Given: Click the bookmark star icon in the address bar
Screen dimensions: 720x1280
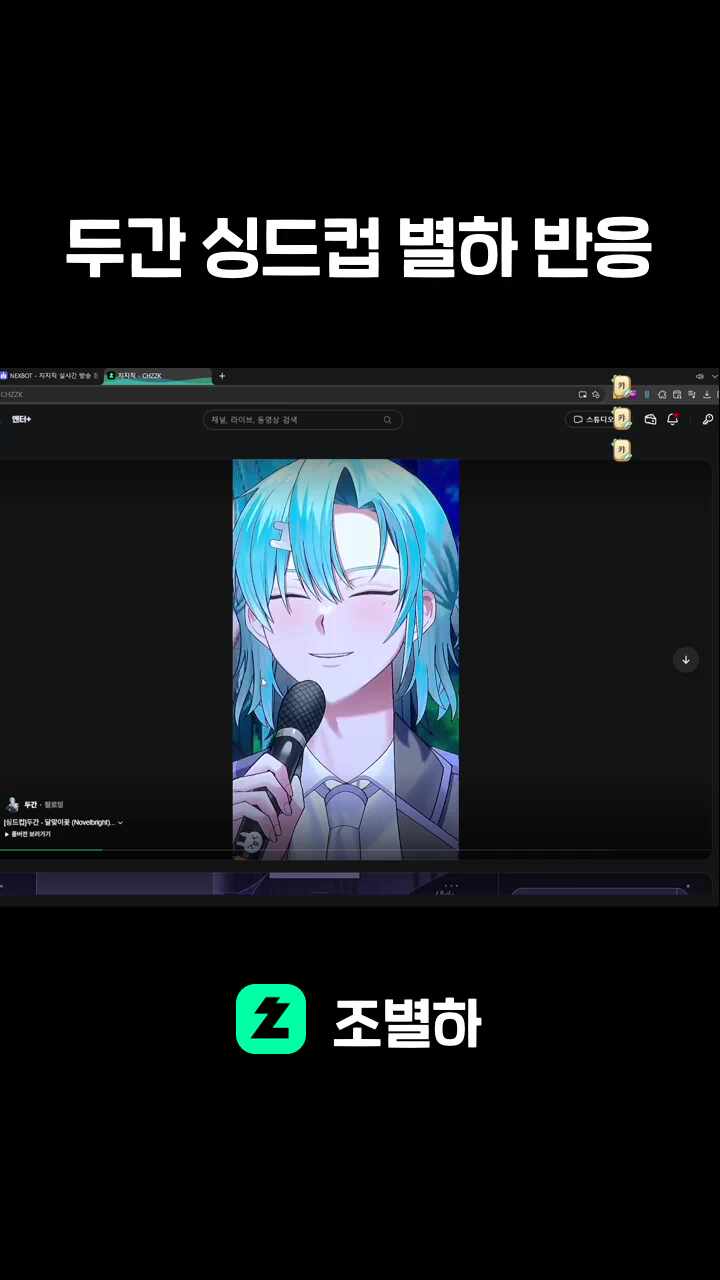Looking at the screenshot, I should (x=596, y=395).
